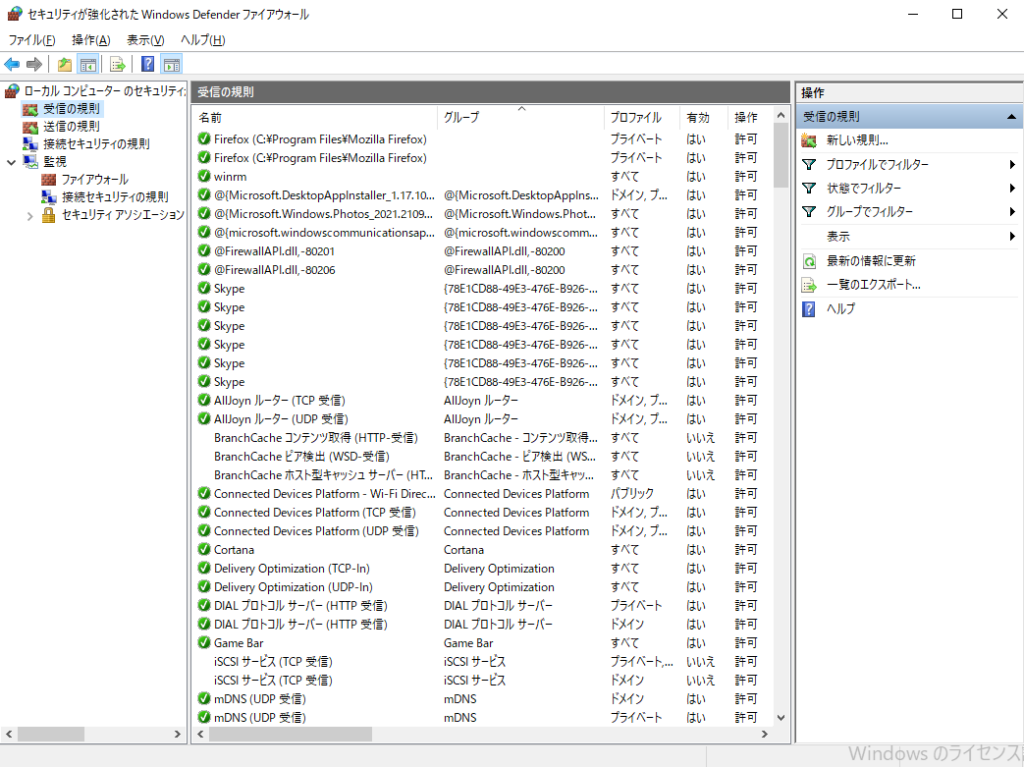
Task: Open the ヘルプ(H) menu
Action: tap(202, 40)
